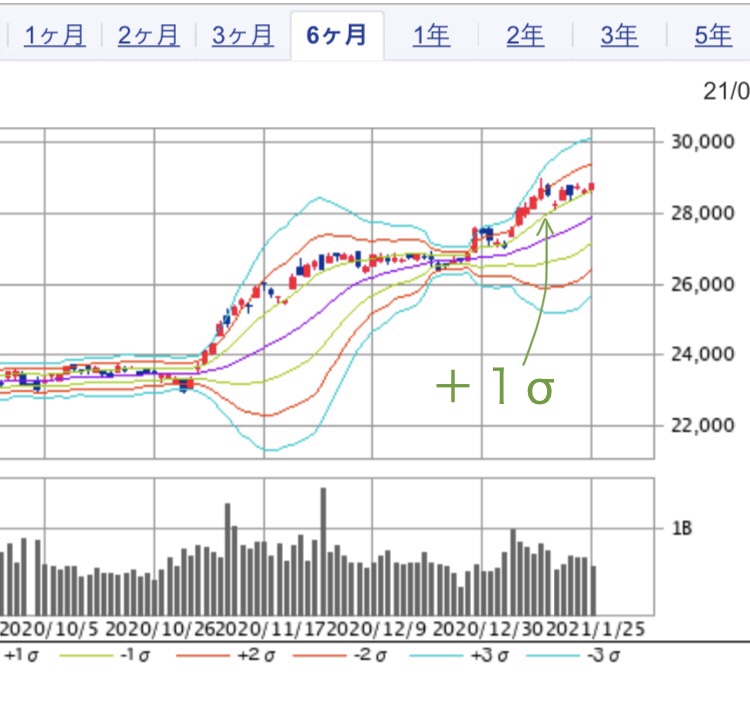Screen dimensions: 750x705
Task: Open the 2年 chart range
Action: 525,35
